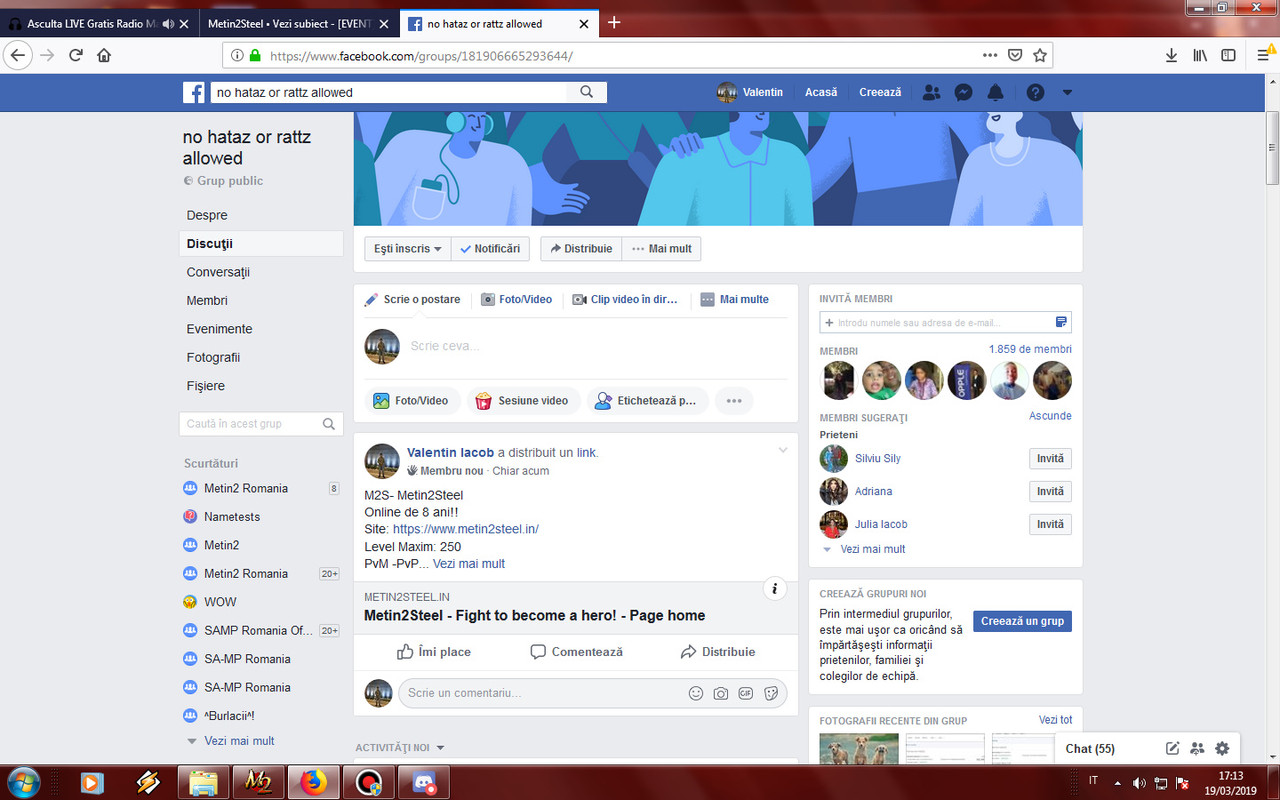Select Scrie o postare composer tab

(x=412, y=299)
